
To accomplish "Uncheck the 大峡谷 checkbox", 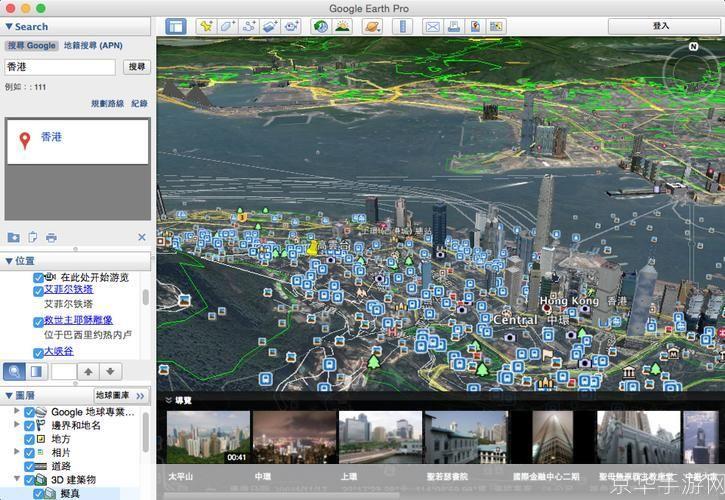I will 38,353.
